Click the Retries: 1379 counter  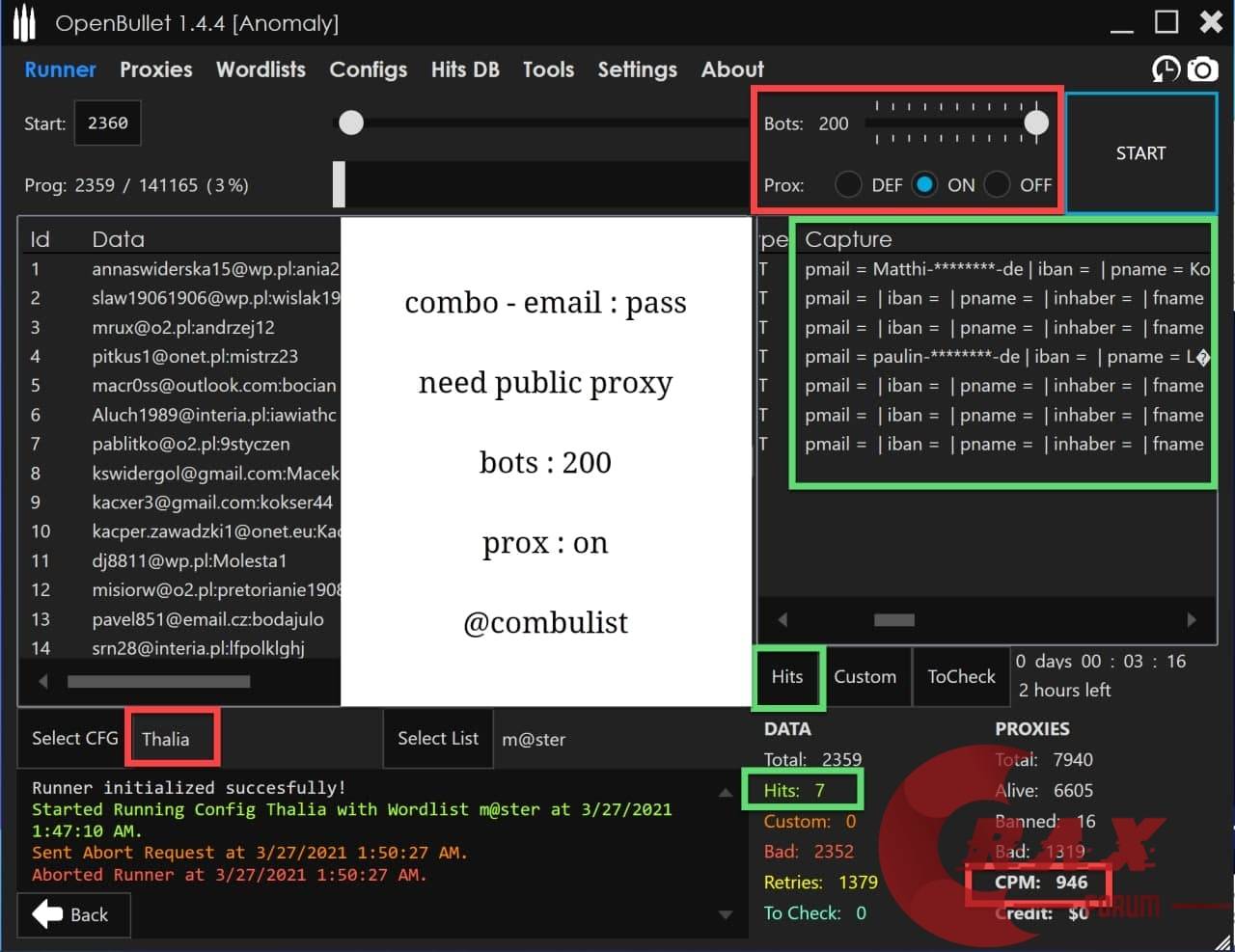820,882
